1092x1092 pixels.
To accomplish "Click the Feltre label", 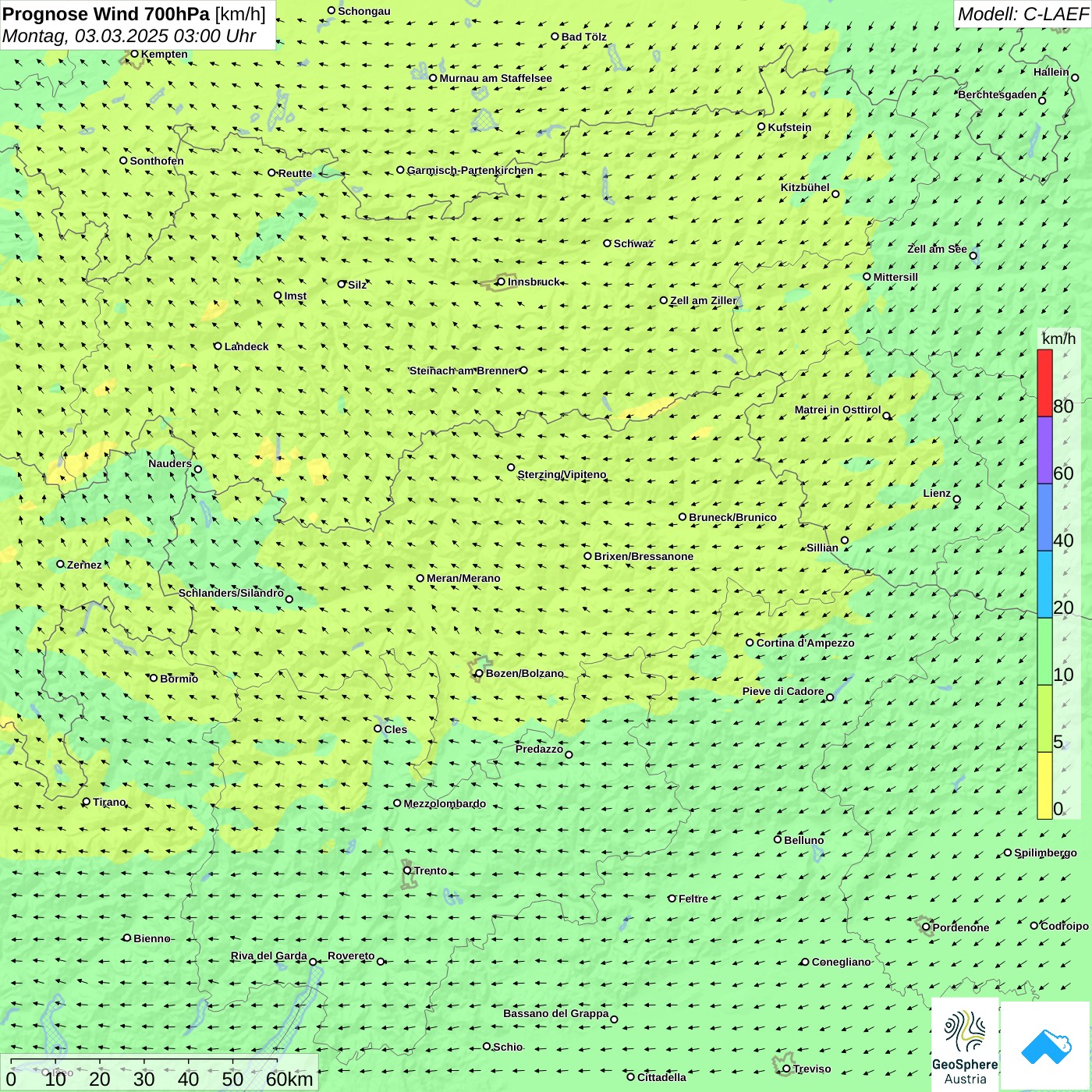I will pyautogui.click(x=693, y=899).
